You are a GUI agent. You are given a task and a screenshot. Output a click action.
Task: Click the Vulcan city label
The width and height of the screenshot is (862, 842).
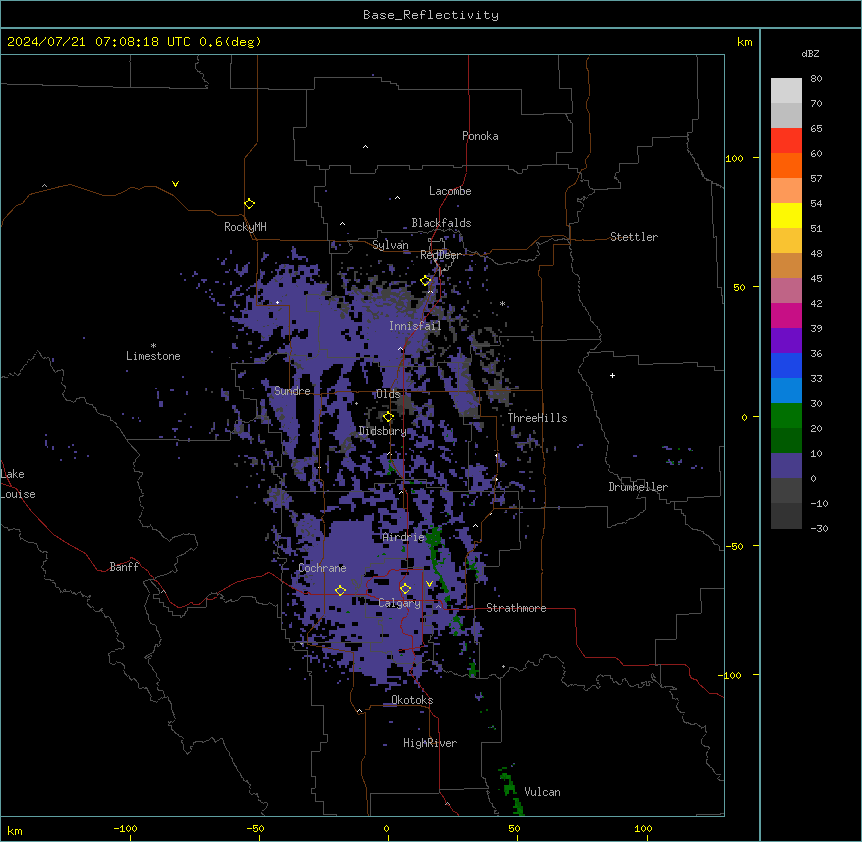click(543, 792)
